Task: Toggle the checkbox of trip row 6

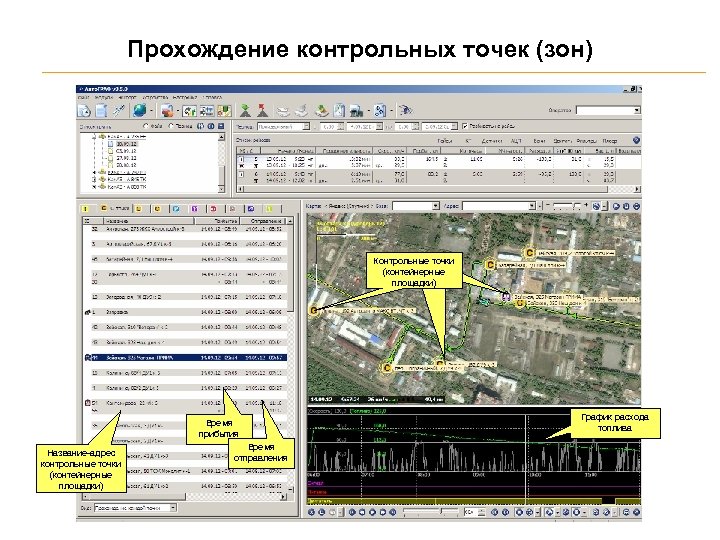Action: pyautogui.click(x=241, y=174)
